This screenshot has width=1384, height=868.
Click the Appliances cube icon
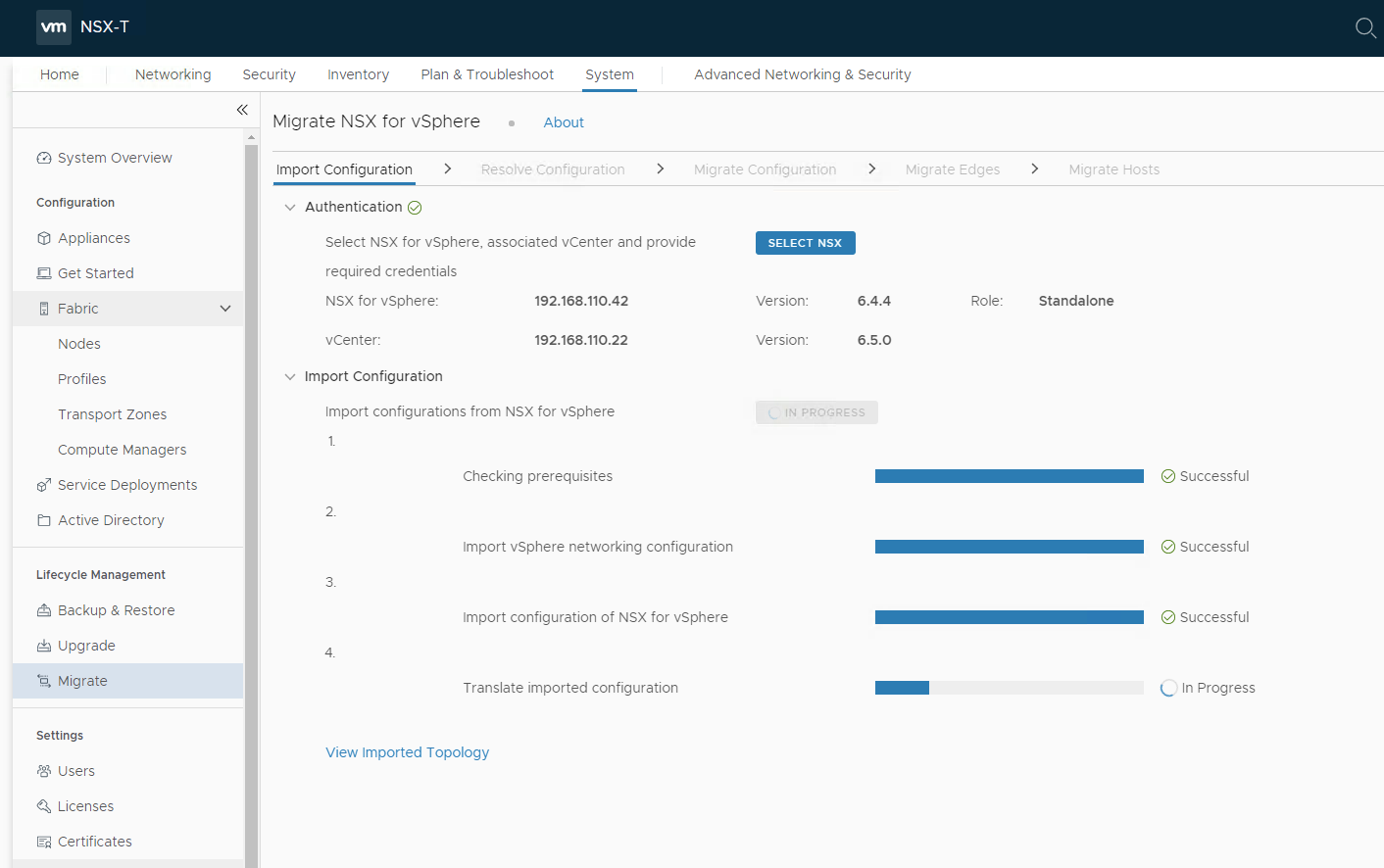click(44, 238)
